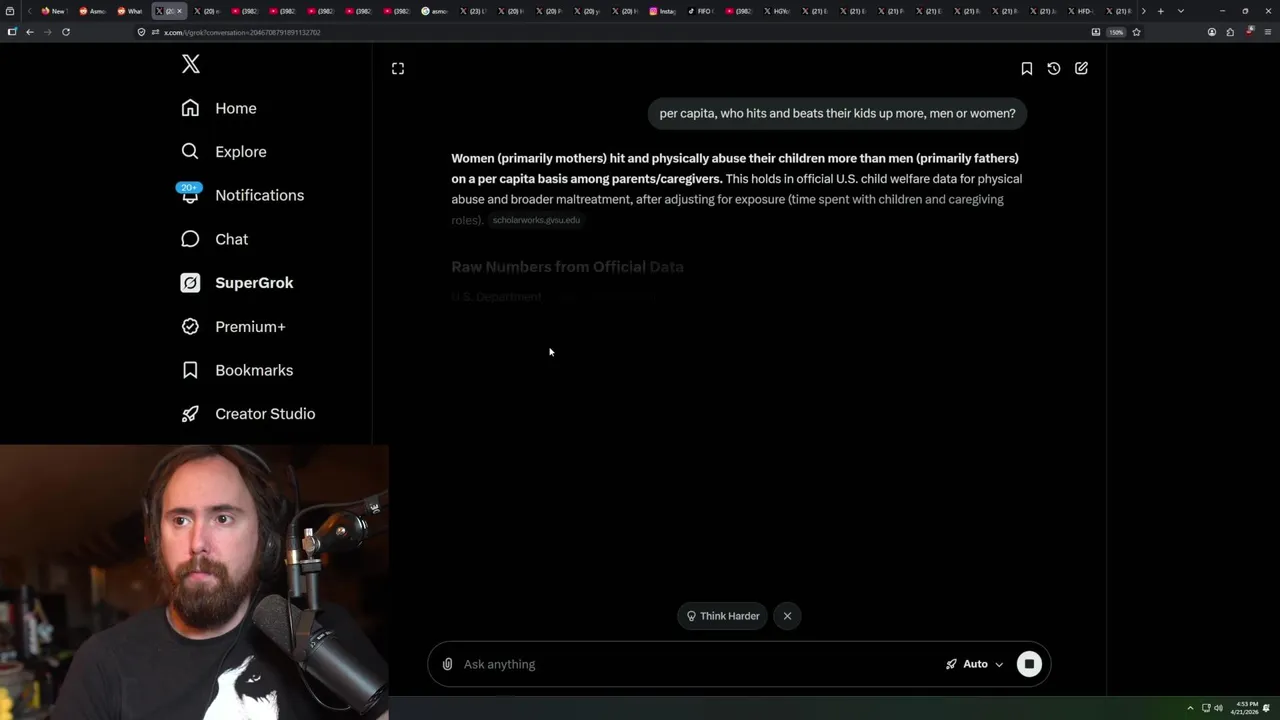Open browser extensions puzzle icon
The height and width of the screenshot is (720, 1280).
coord(1230,32)
